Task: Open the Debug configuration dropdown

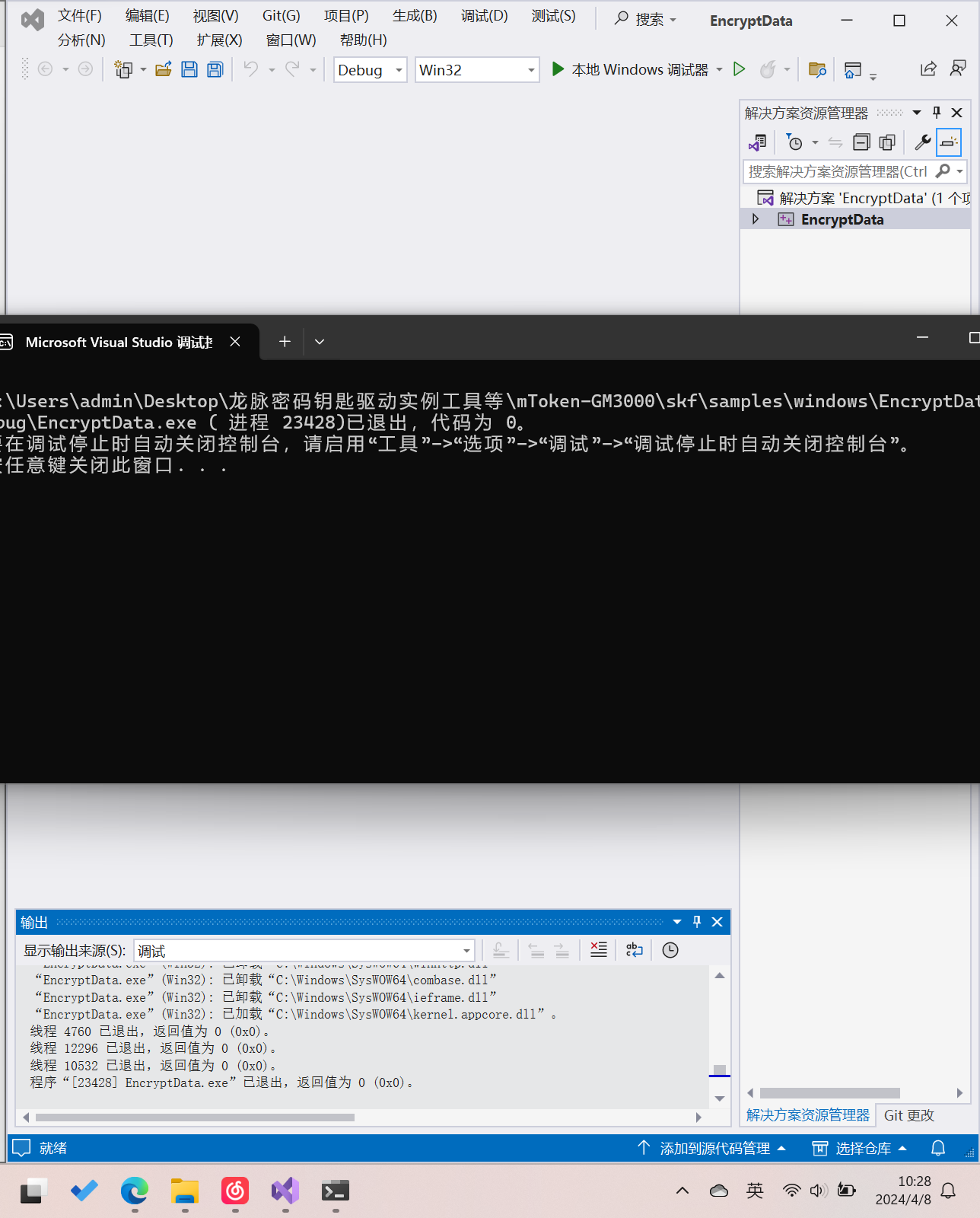Action: point(371,70)
